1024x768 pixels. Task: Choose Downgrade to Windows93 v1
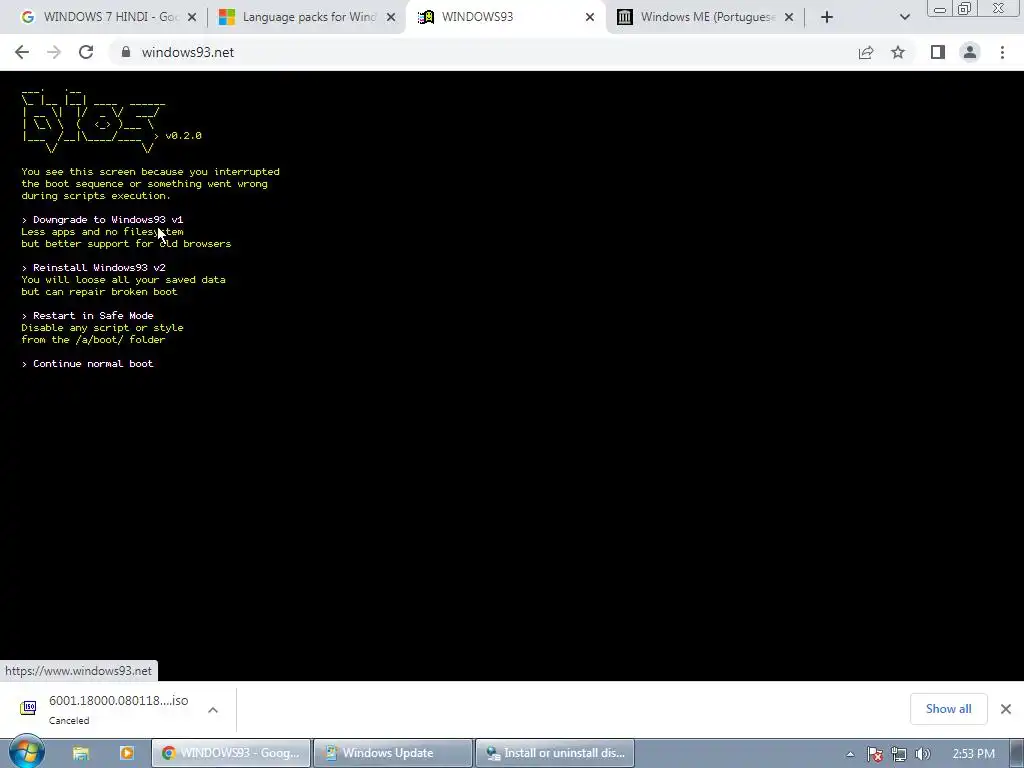103,219
